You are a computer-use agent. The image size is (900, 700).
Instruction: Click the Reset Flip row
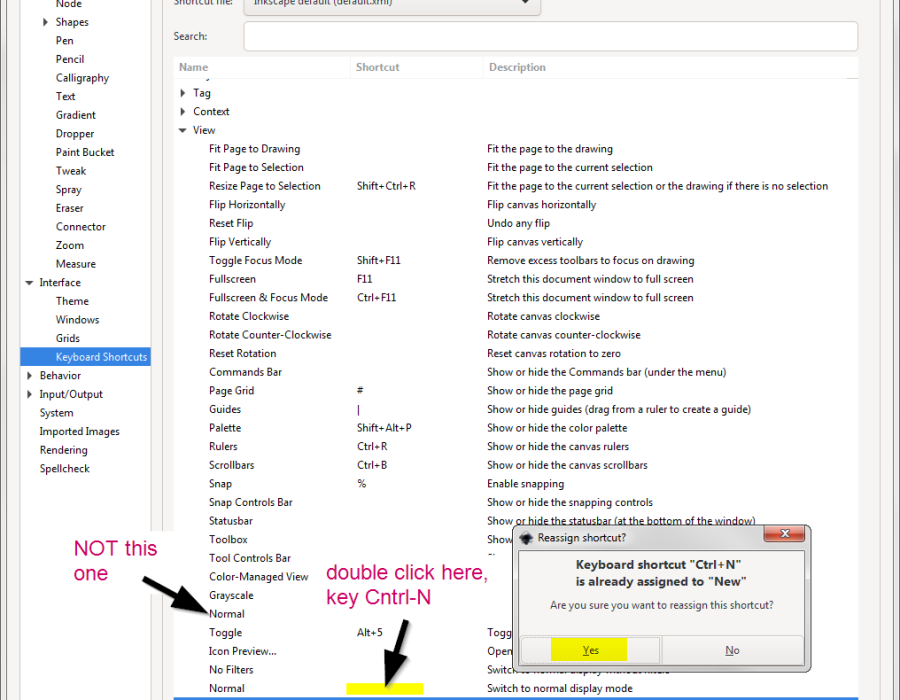tap(515, 223)
